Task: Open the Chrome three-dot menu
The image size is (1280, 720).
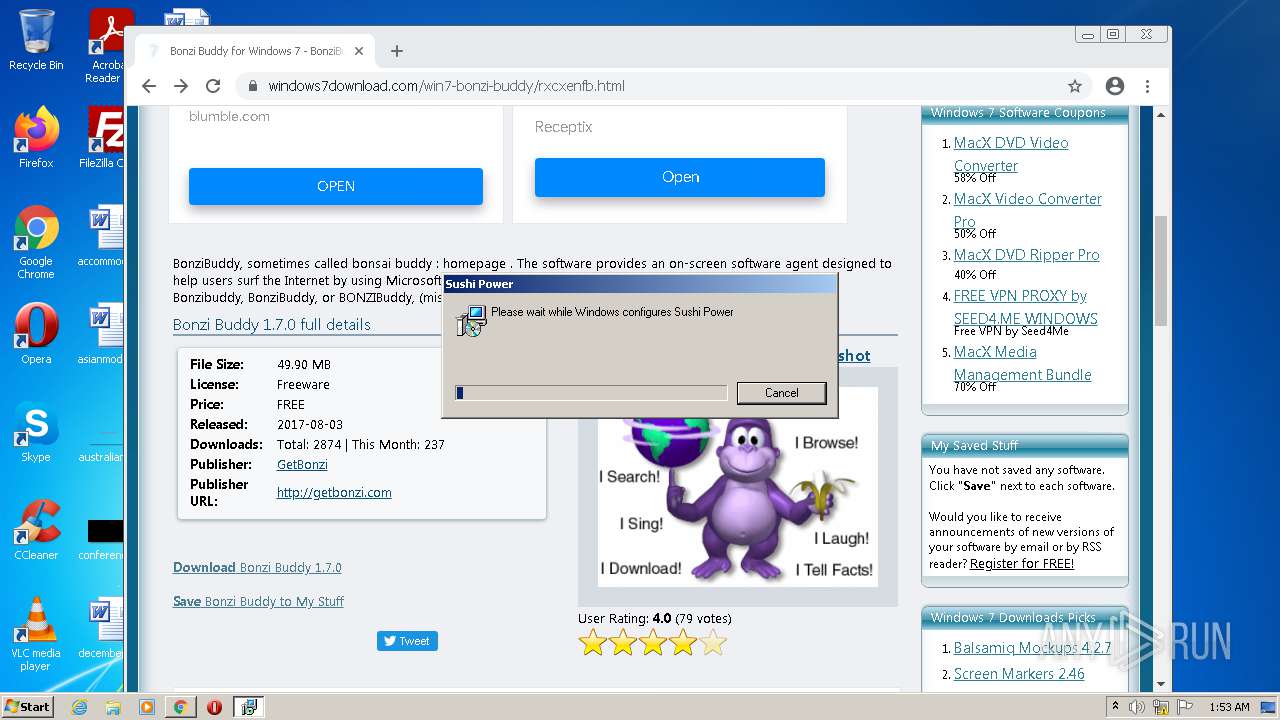Action: coord(1147,86)
